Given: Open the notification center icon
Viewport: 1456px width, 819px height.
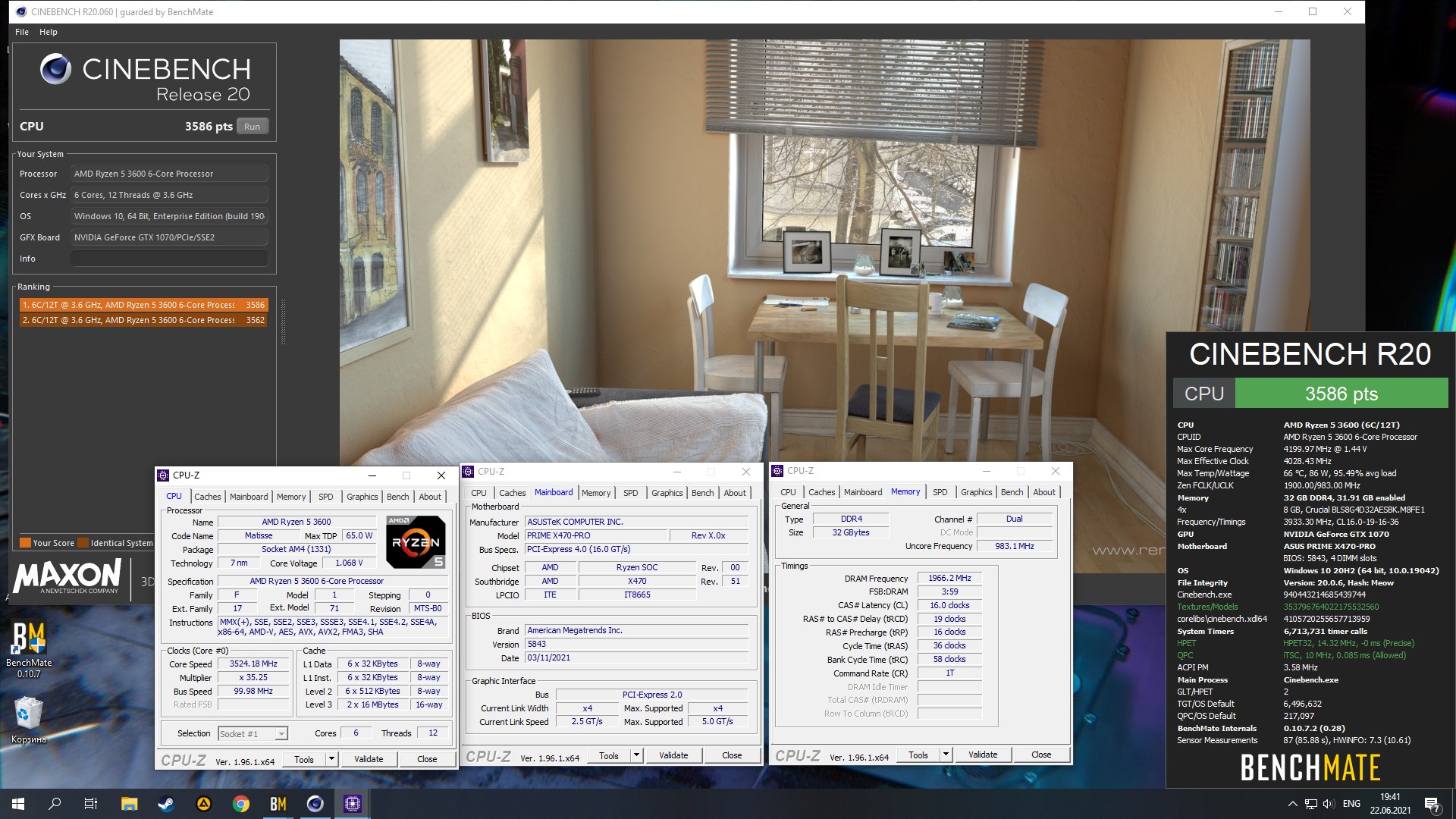Looking at the screenshot, I should pos(1432,804).
